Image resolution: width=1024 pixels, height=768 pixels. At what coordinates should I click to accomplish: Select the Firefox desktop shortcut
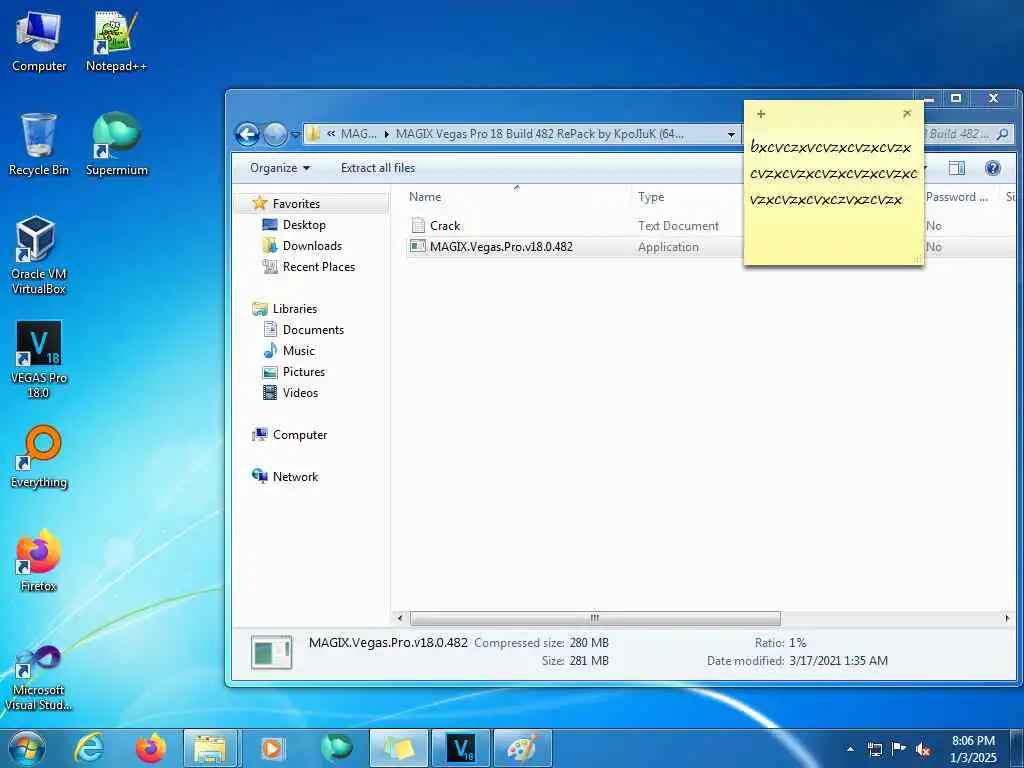click(39, 560)
